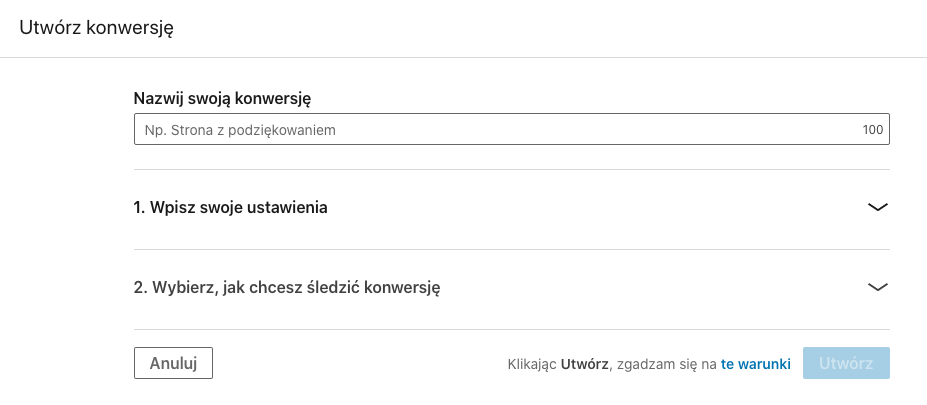The height and width of the screenshot is (405, 927).
Task: Open section "1. Wpisz swoje ustawienia" heading
Action: click(231, 208)
